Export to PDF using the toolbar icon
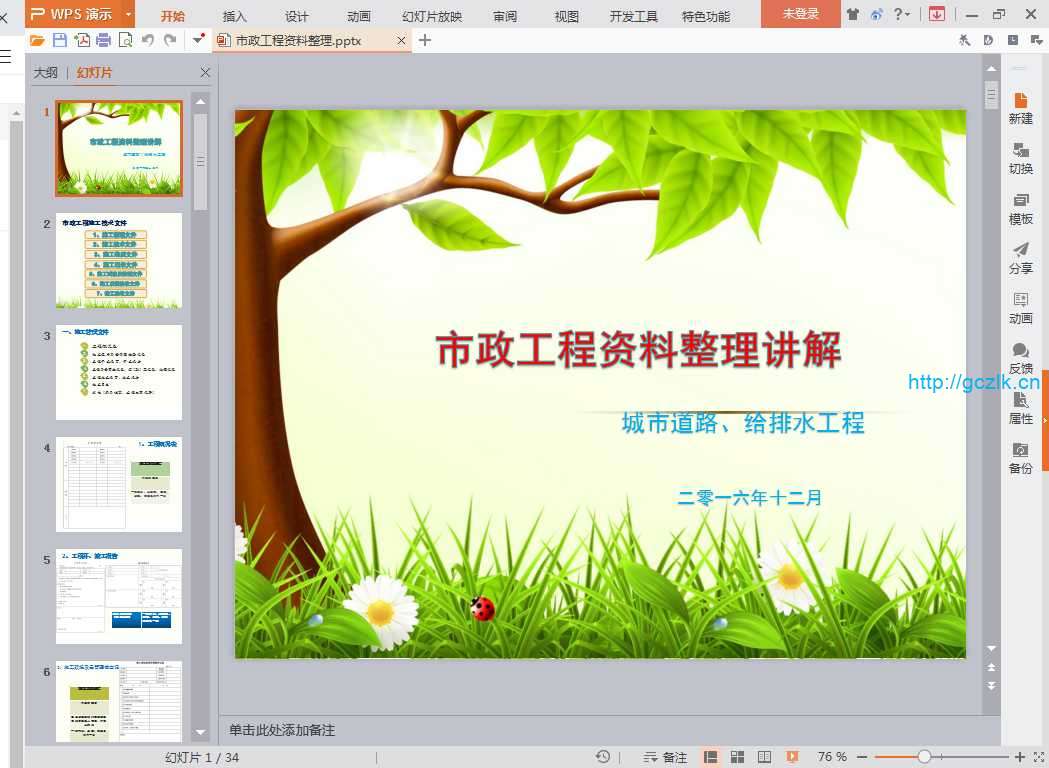 (81, 40)
